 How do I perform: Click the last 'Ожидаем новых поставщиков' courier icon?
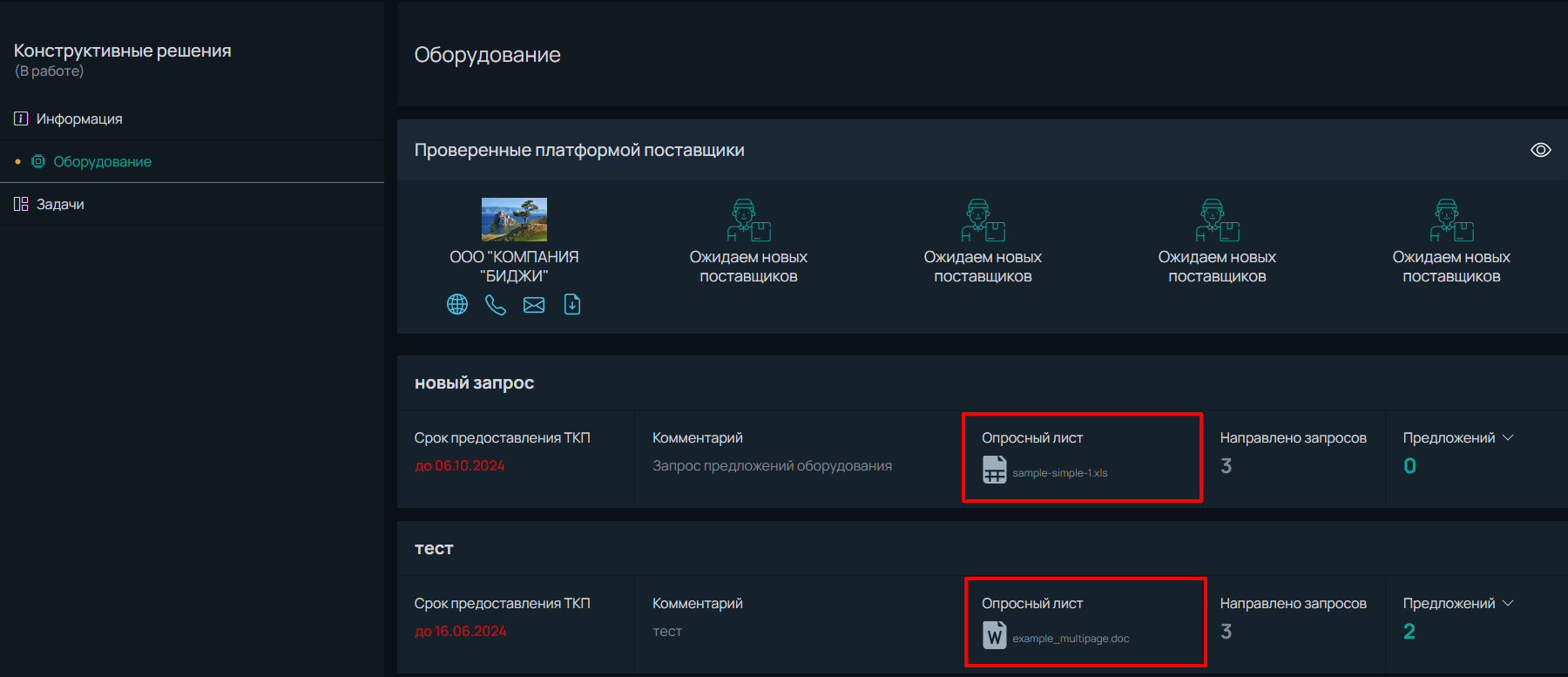pos(1451,220)
